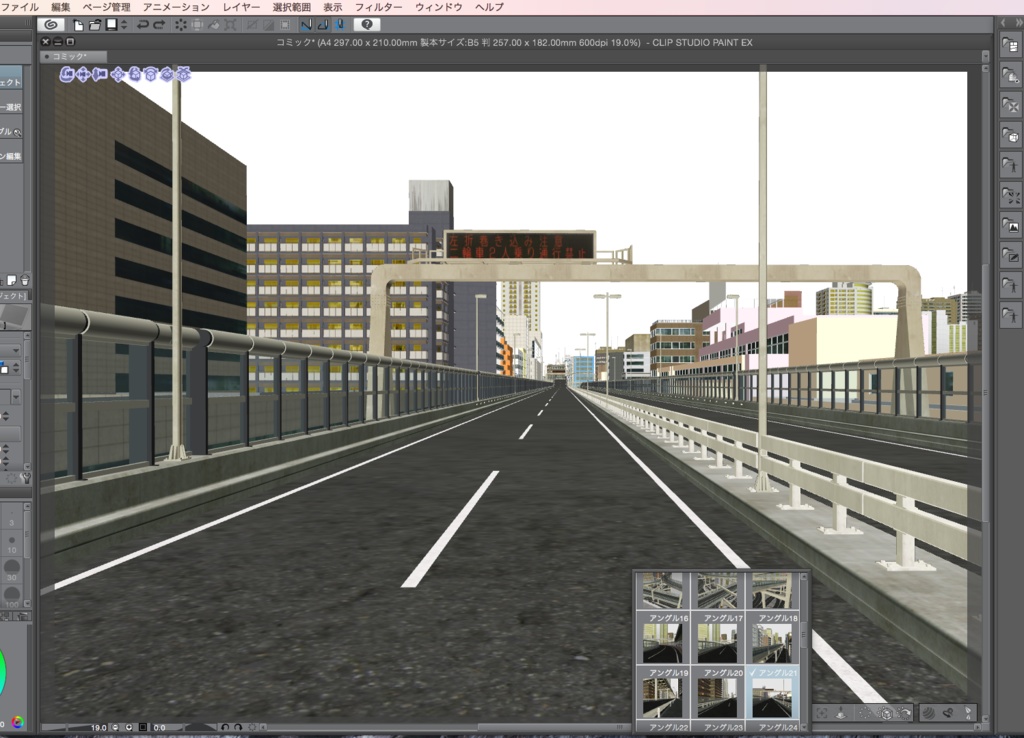Click the zoom out minus button in the status bar
1024x738 pixels.
[114, 727]
